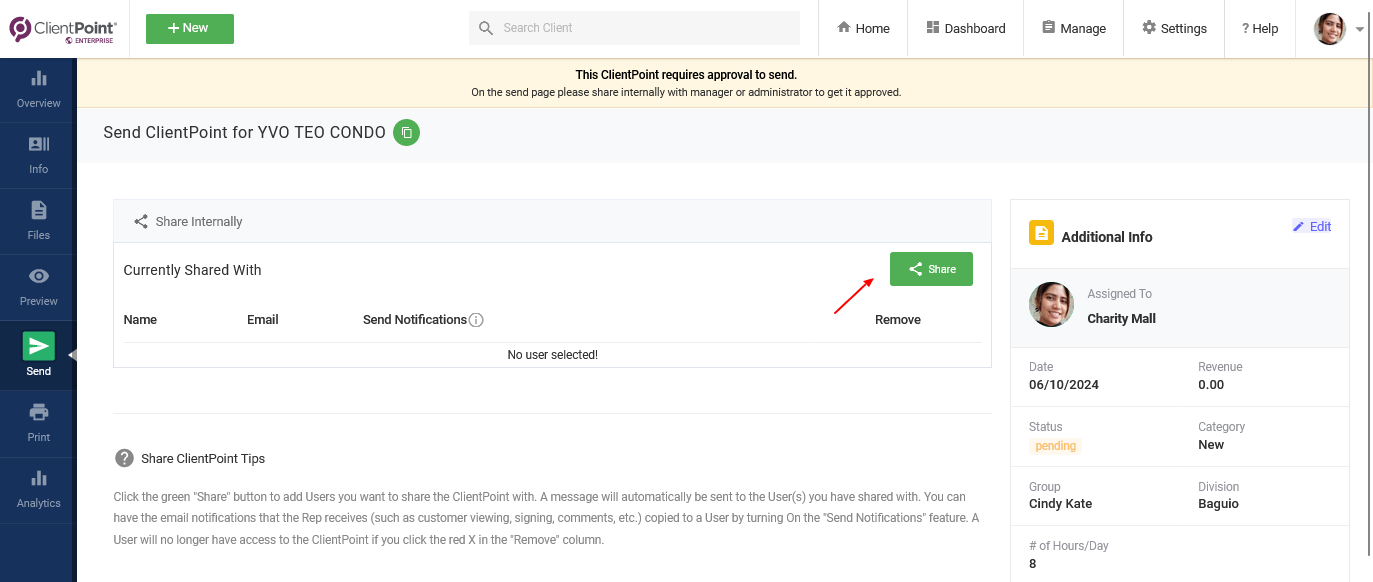The height and width of the screenshot is (582, 1373).
Task: Open the Info sidebar section
Action: point(38,156)
